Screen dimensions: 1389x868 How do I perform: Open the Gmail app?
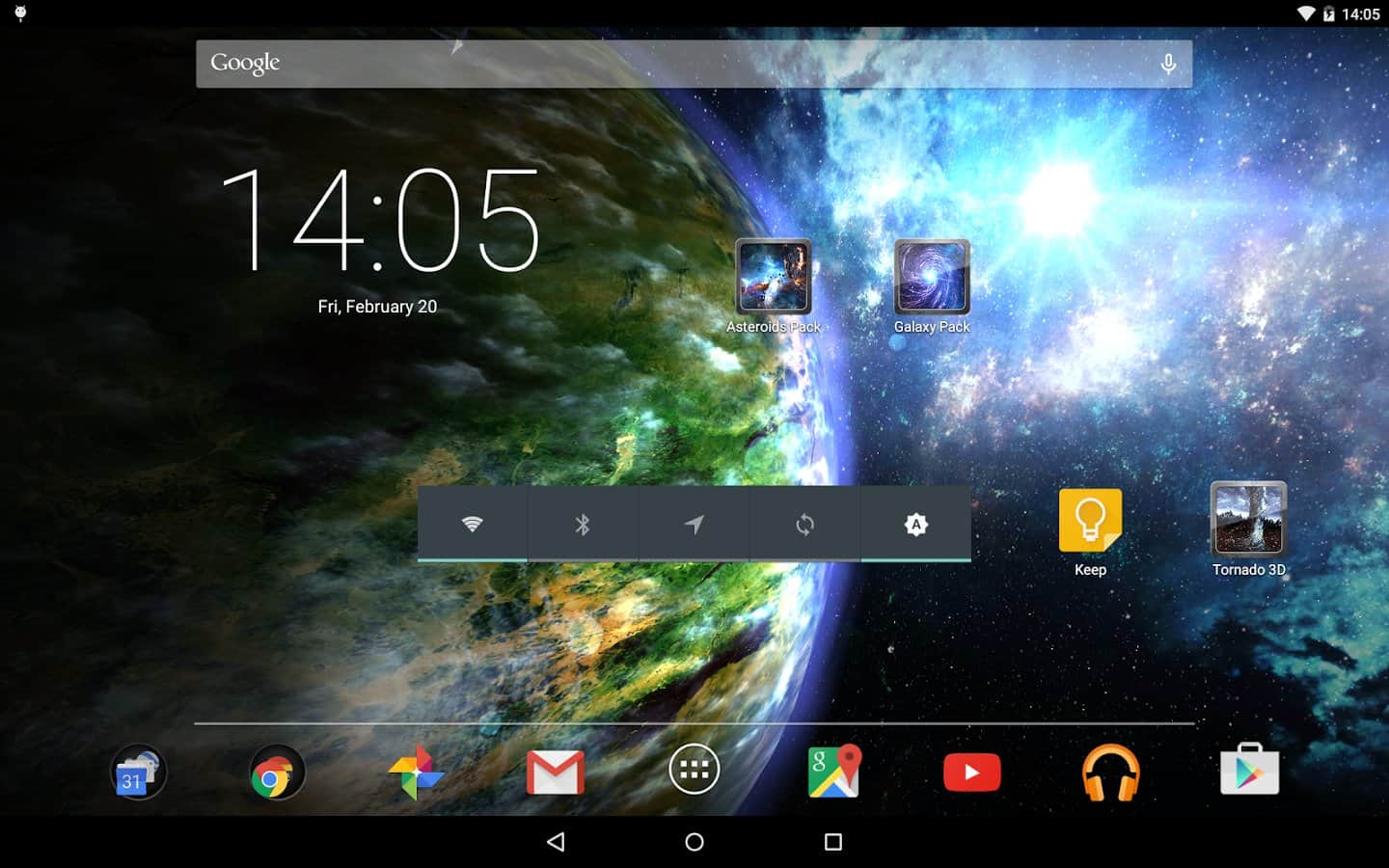pyautogui.click(x=556, y=773)
